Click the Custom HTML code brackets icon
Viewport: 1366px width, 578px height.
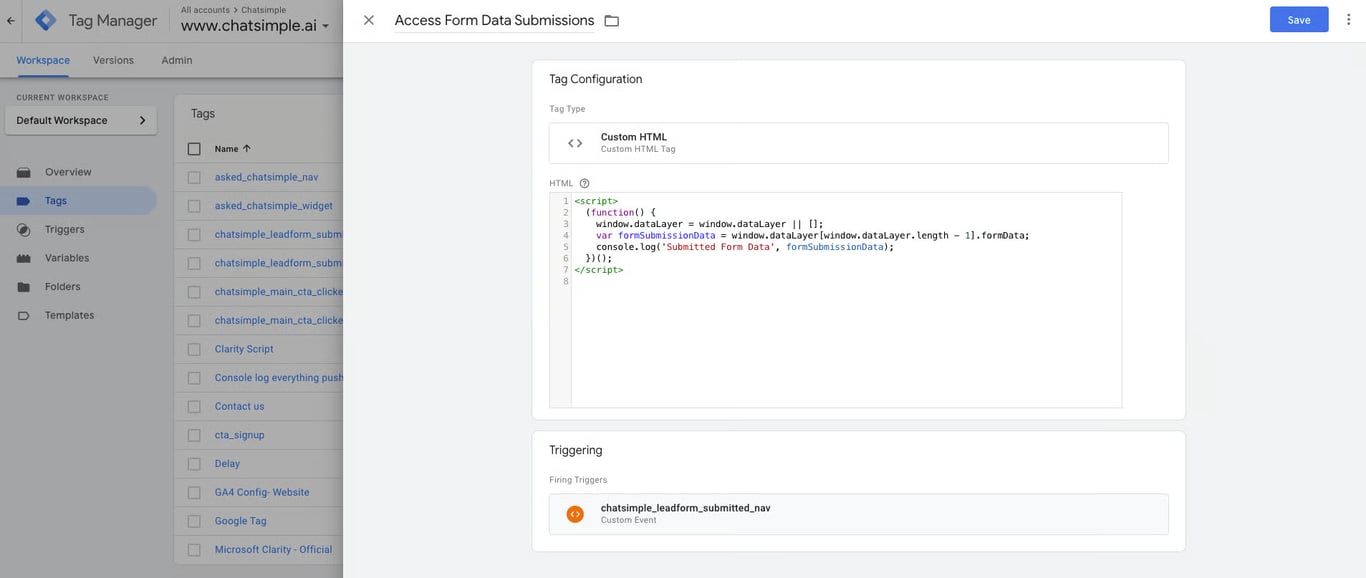click(x=575, y=143)
